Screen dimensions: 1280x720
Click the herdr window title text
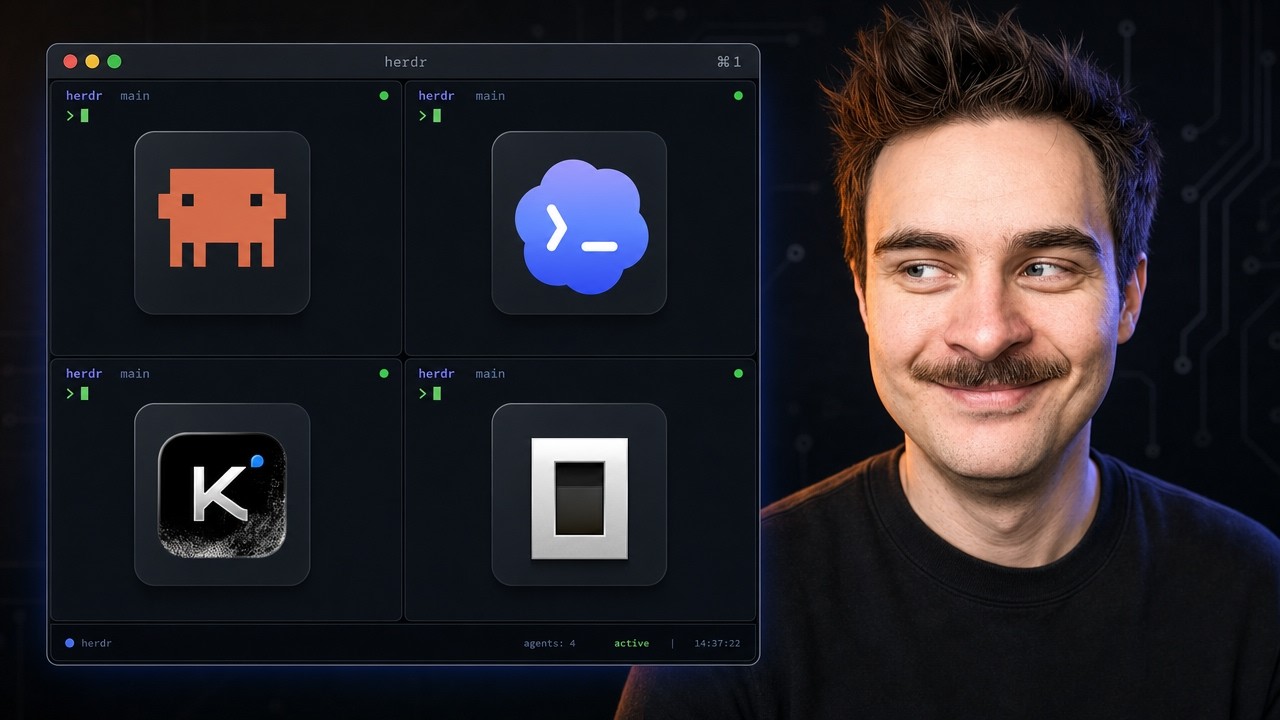click(x=405, y=62)
